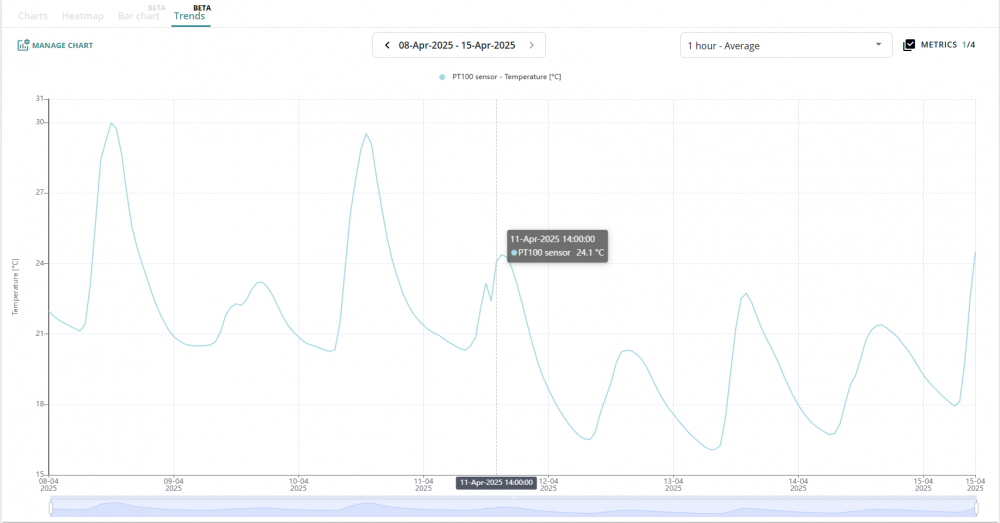1000x523 pixels.
Task: Click the Metrics checklist icon
Action: [x=909, y=45]
